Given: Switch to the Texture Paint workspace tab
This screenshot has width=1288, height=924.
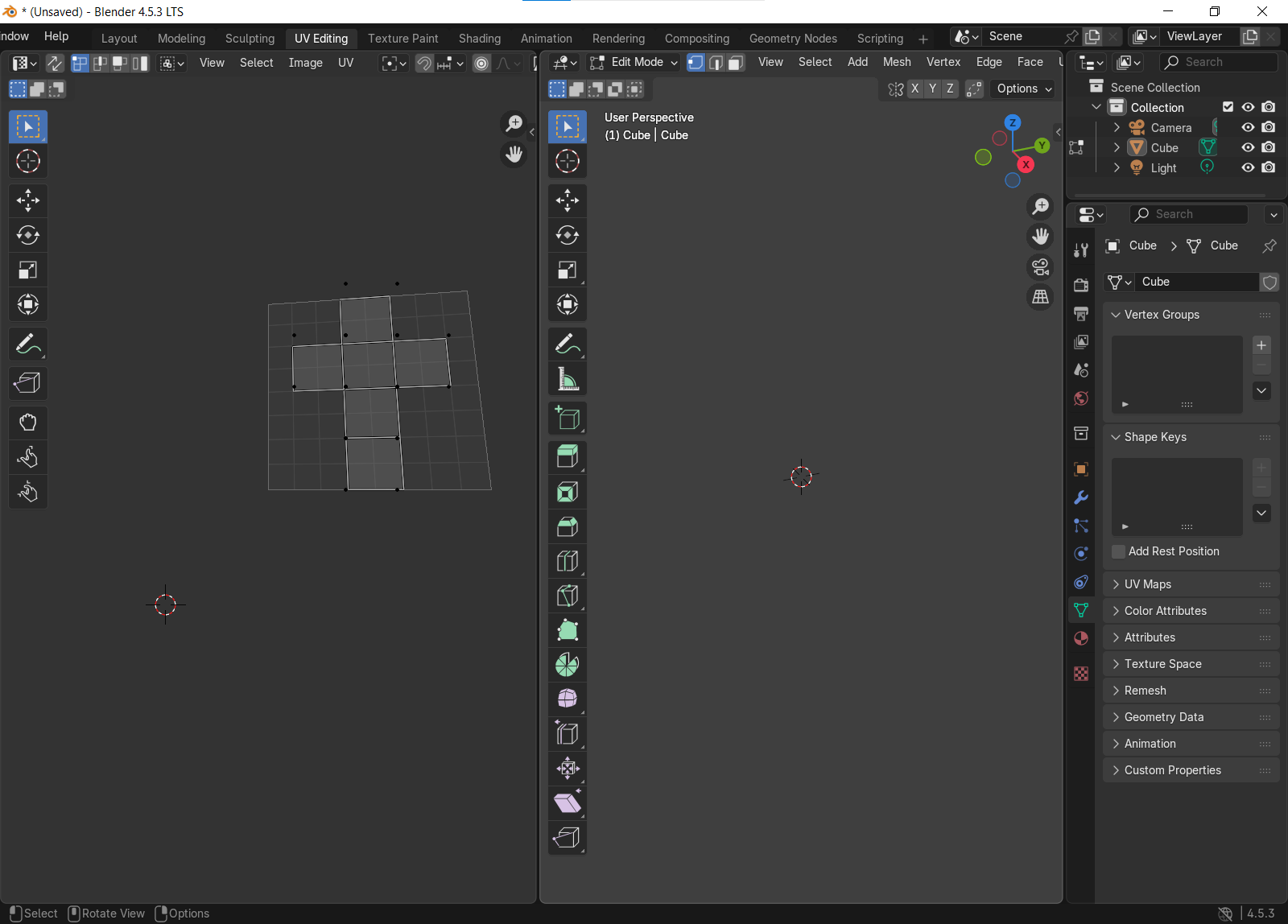Looking at the screenshot, I should pos(403,38).
